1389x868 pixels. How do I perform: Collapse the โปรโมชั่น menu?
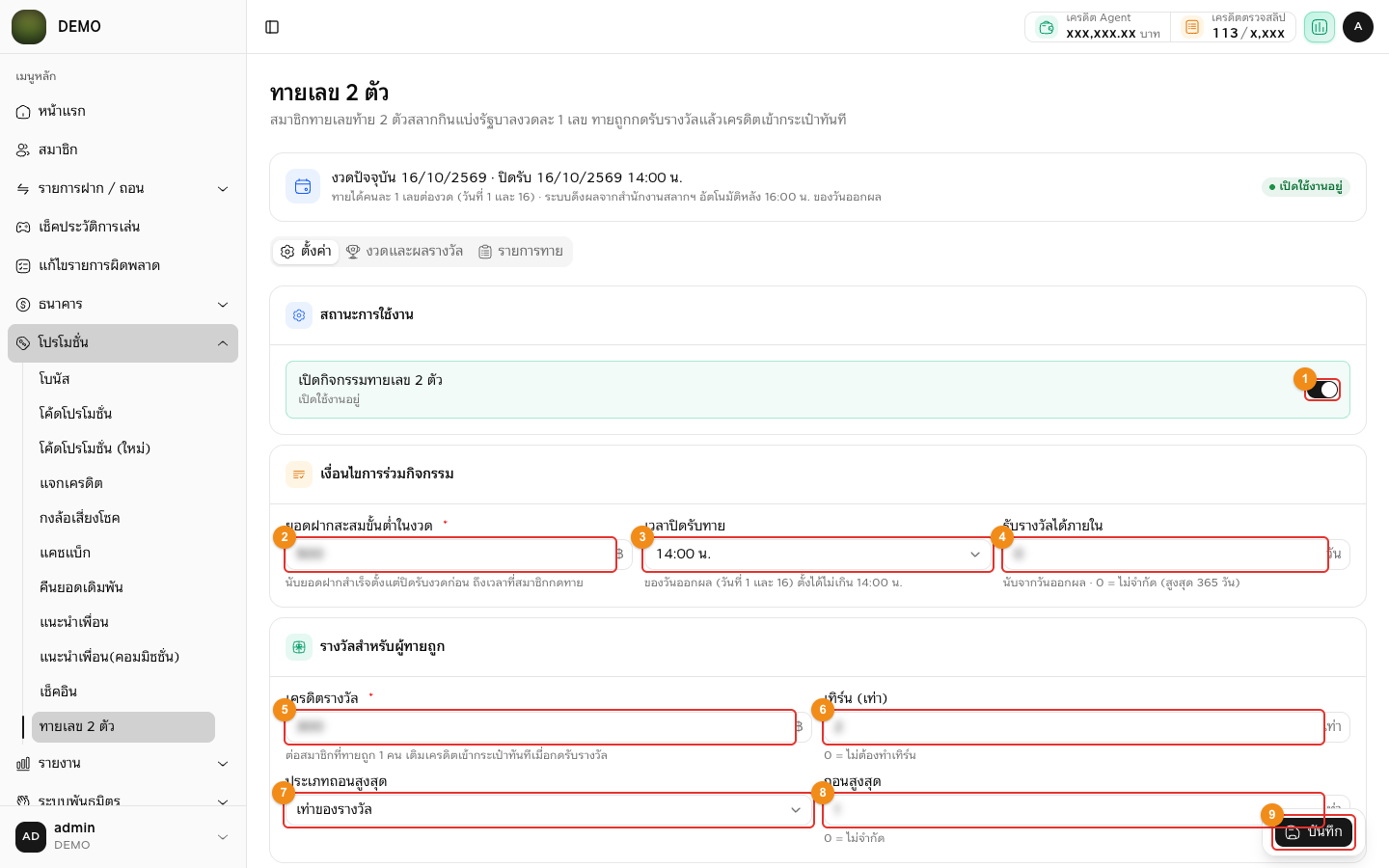pos(123,343)
